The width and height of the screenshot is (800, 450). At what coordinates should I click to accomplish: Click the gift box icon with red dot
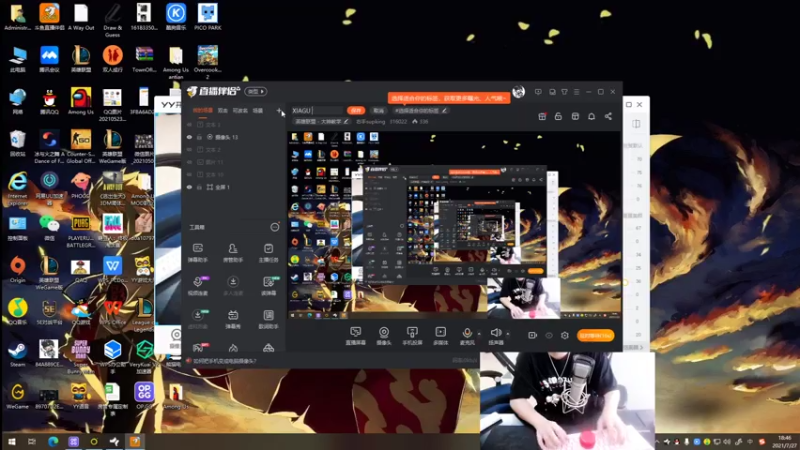[542, 116]
